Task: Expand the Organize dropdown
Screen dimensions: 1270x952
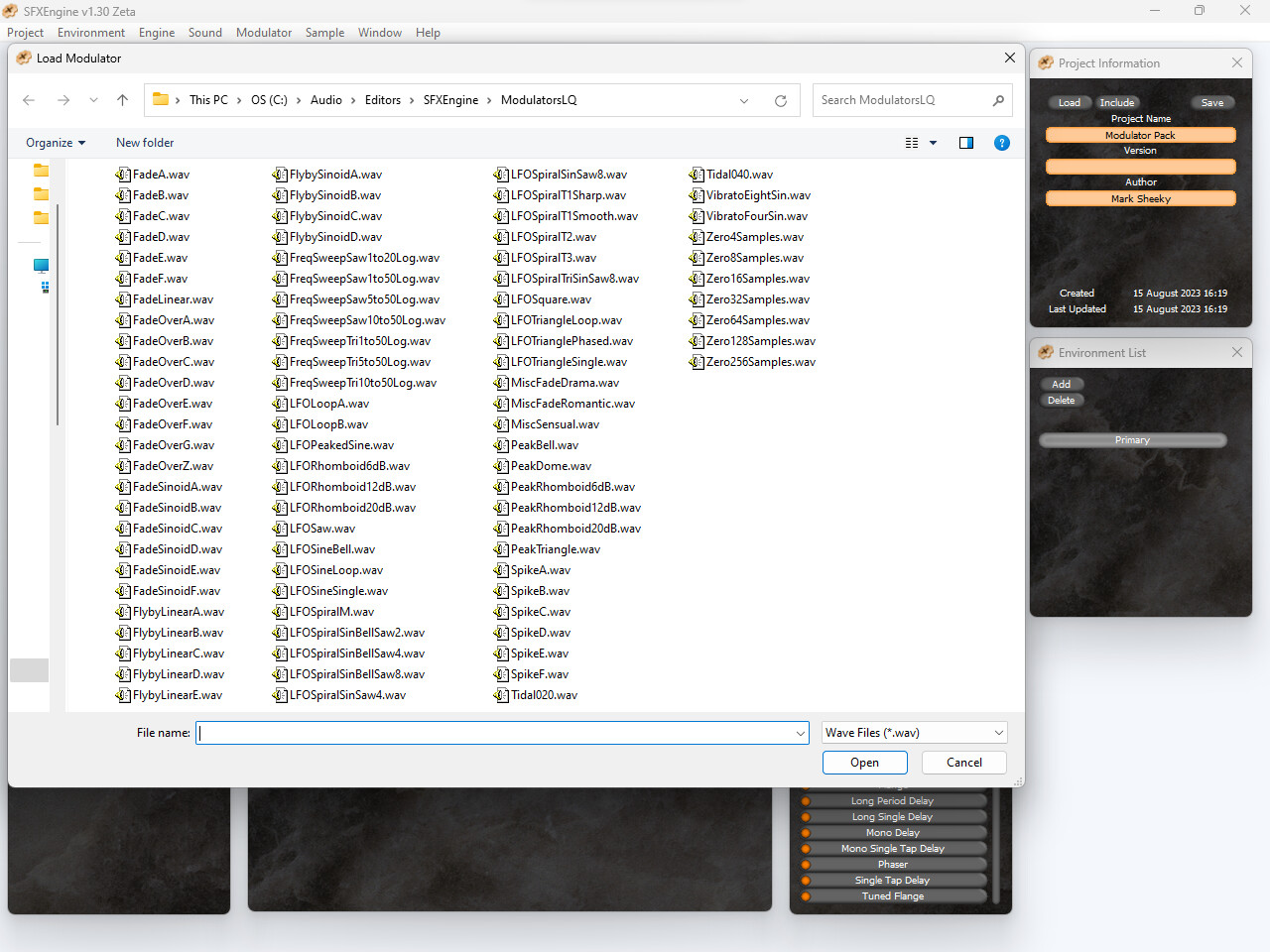Action: (54, 143)
